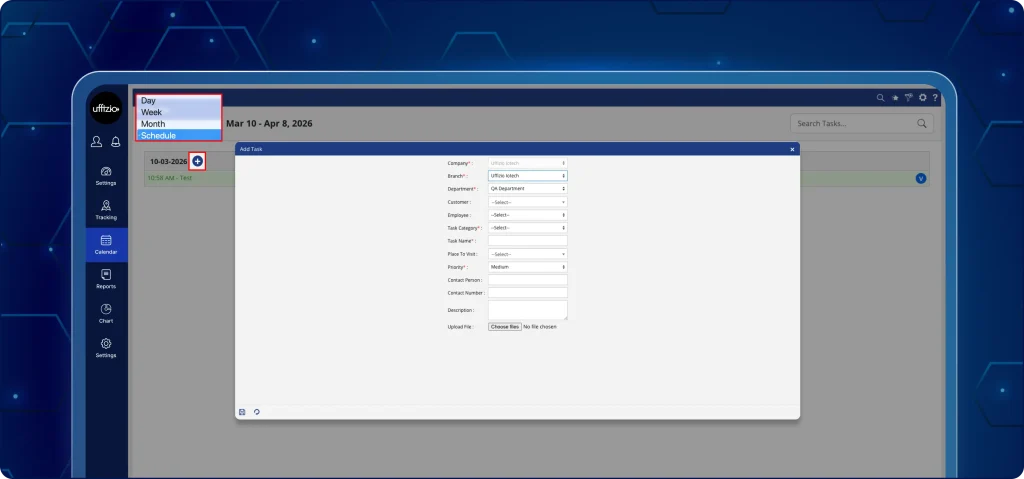This screenshot has height=479, width=1024.
Task: Click the Search Tasks input field
Action: (x=861, y=124)
